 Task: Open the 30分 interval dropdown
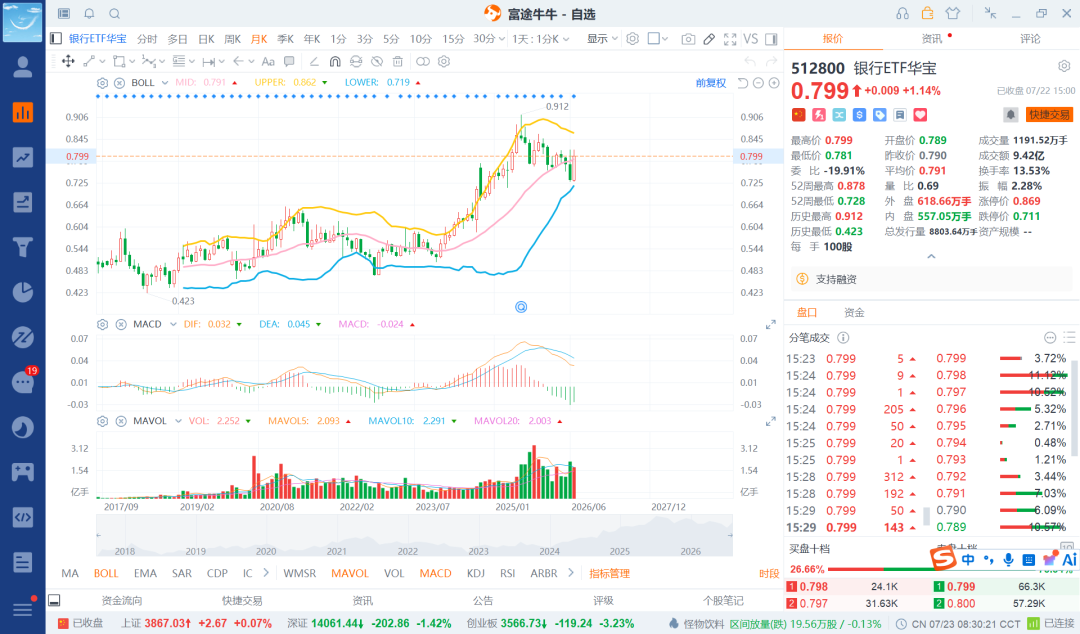(488, 39)
